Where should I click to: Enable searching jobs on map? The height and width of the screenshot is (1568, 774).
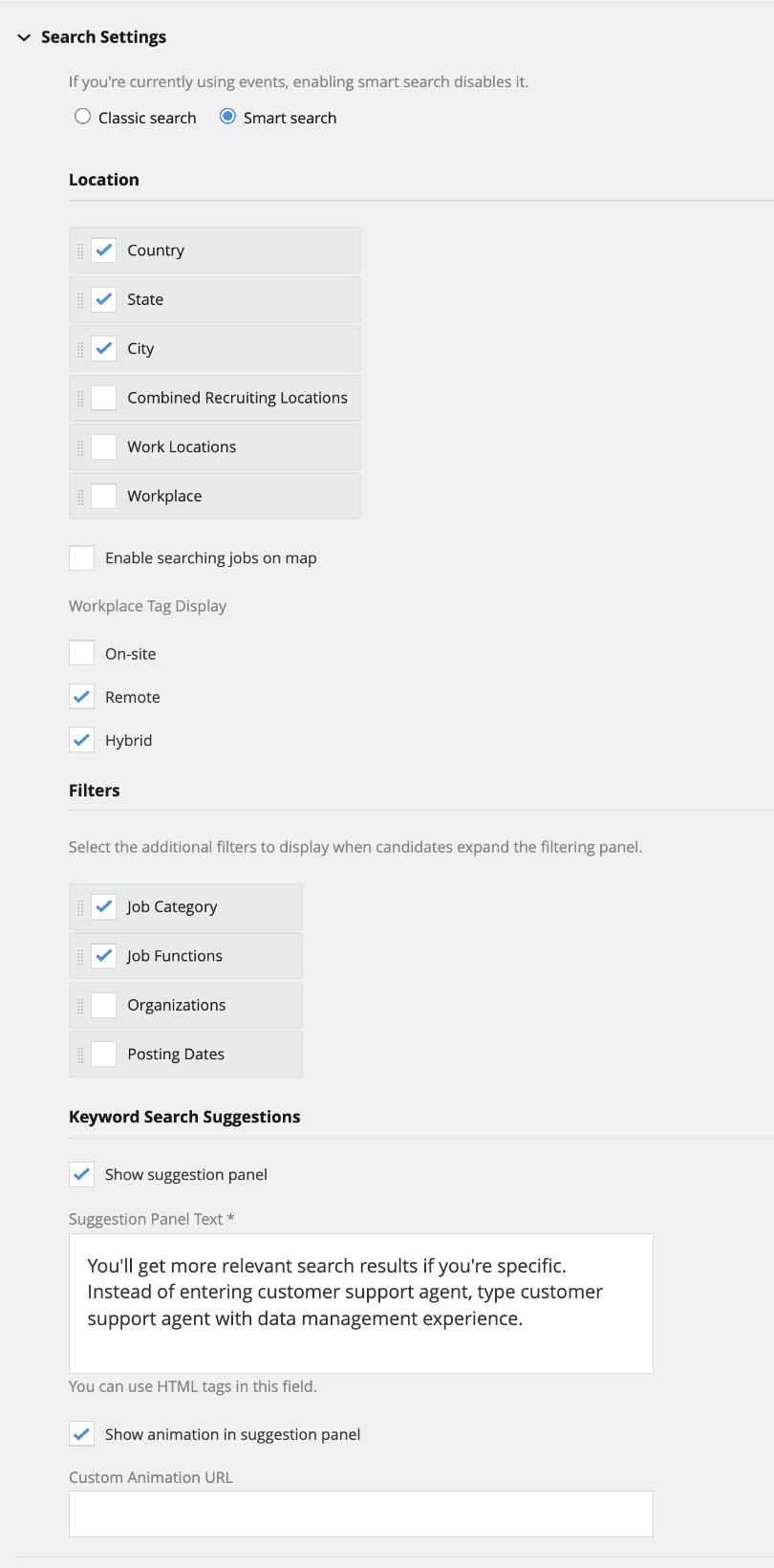[x=81, y=557]
